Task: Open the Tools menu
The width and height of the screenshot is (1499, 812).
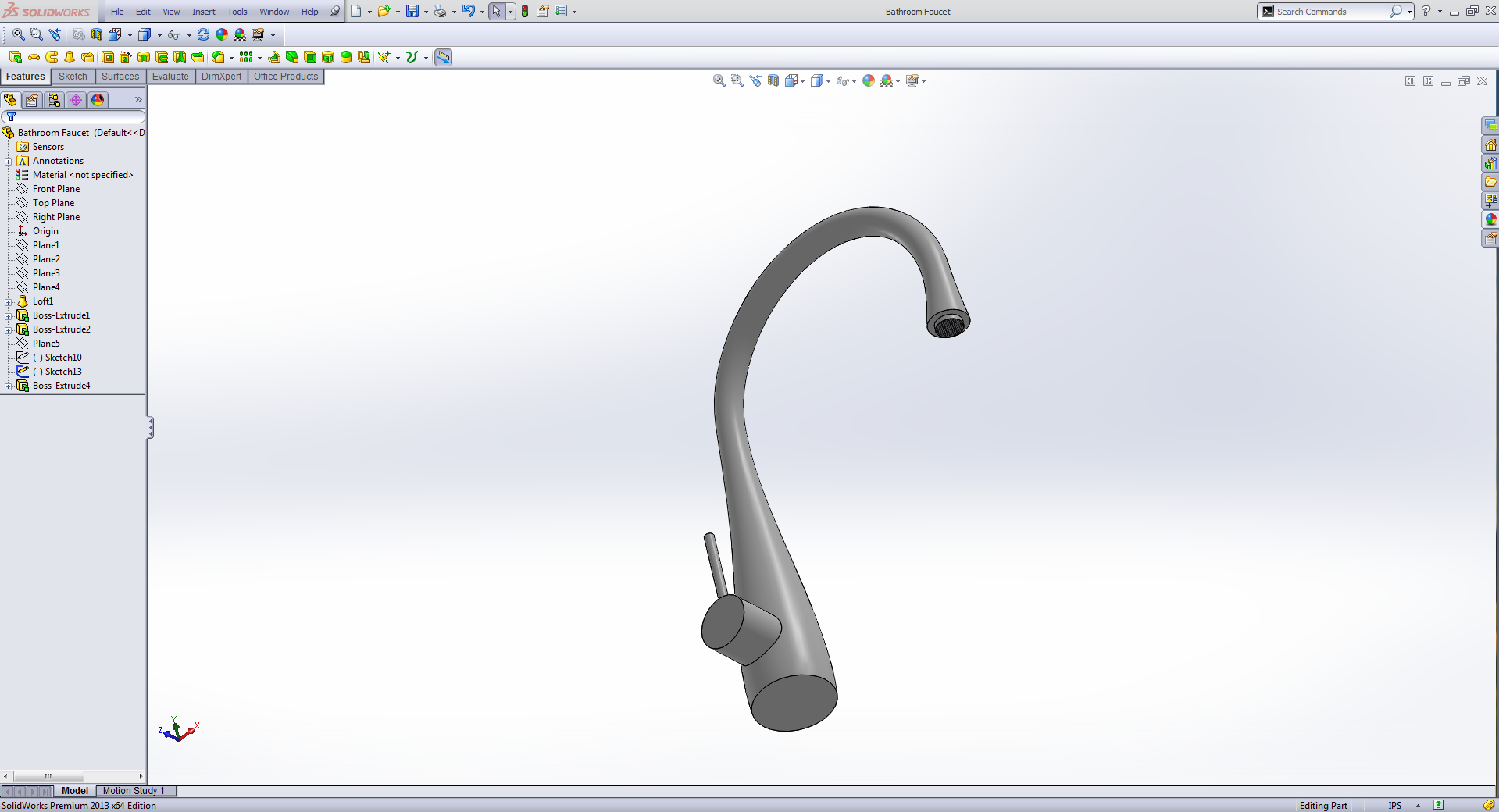Action: [237, 12]
